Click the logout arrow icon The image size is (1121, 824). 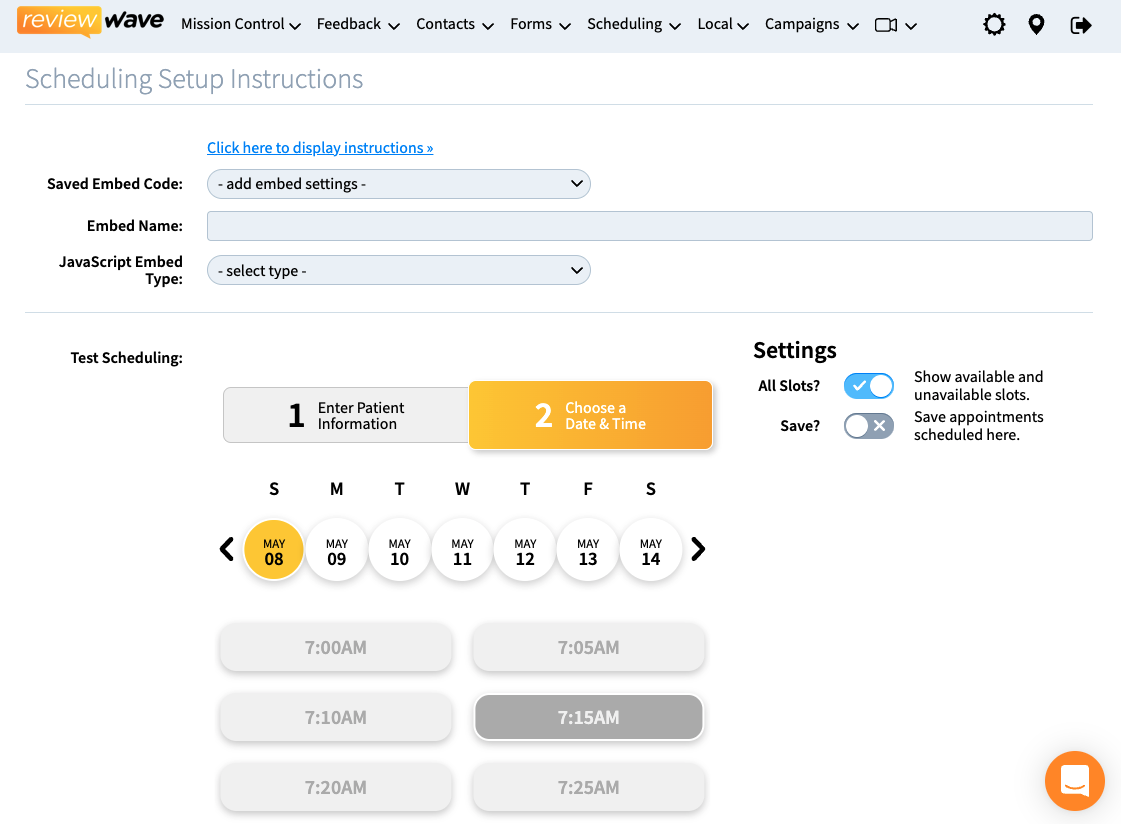pyautogui.click(x=1080, y=25)
